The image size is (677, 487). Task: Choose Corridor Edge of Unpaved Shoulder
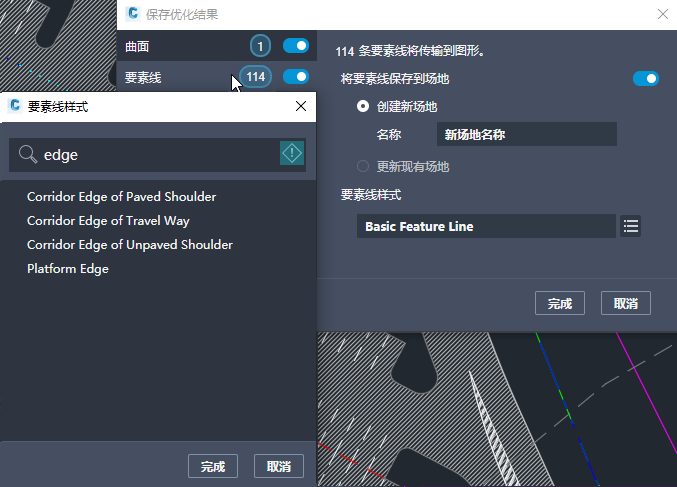[130, 245]
